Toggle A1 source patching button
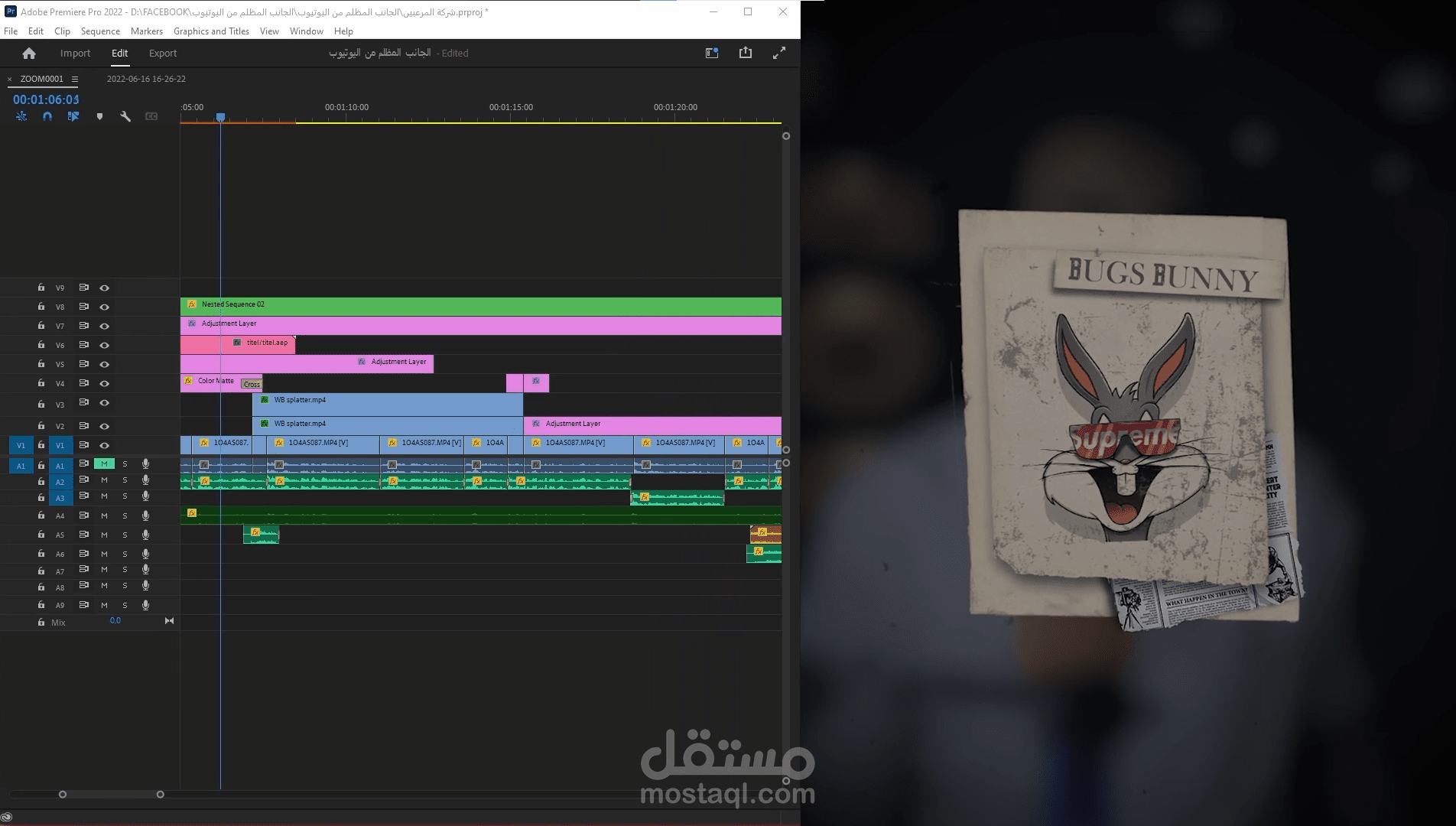 [21, 465]
